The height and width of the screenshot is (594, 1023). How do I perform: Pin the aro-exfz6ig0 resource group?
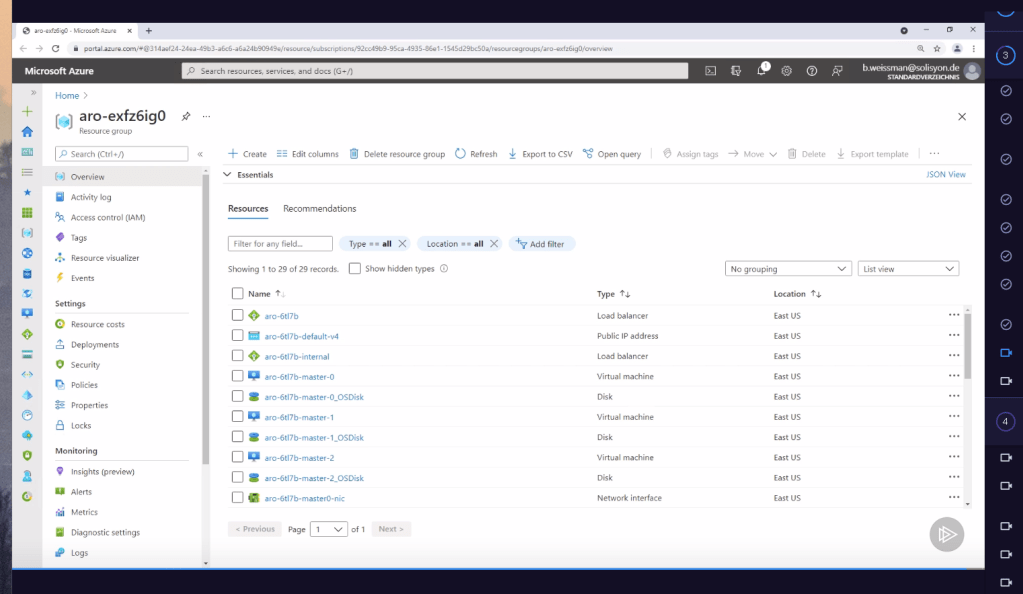(186, 116)
